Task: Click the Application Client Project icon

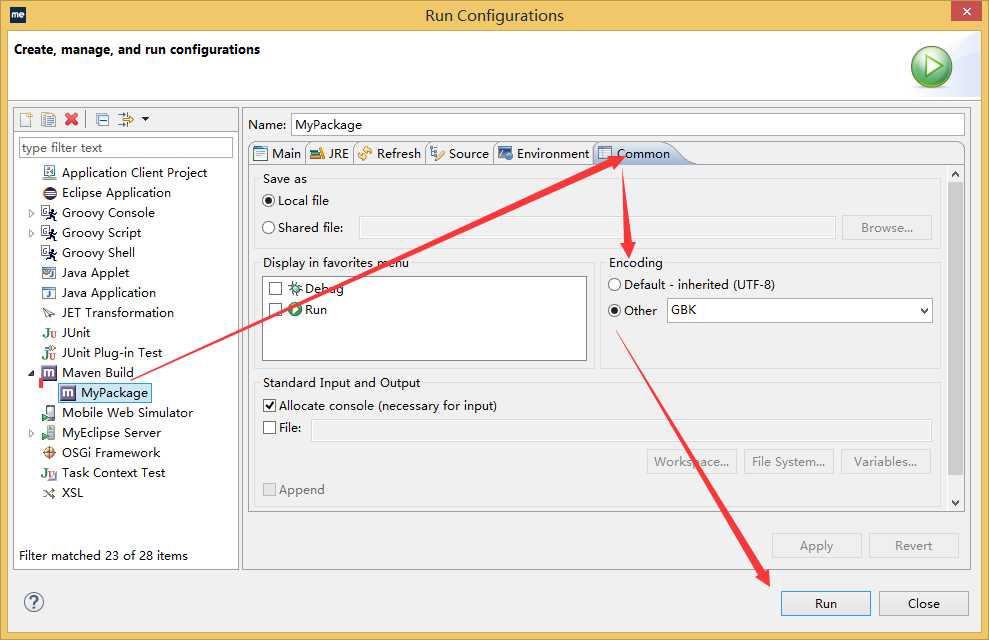Action: tap(49, 172)
